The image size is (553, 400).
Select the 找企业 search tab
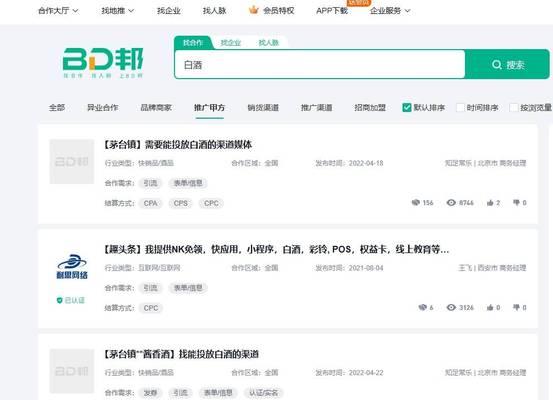pos(231,43)
